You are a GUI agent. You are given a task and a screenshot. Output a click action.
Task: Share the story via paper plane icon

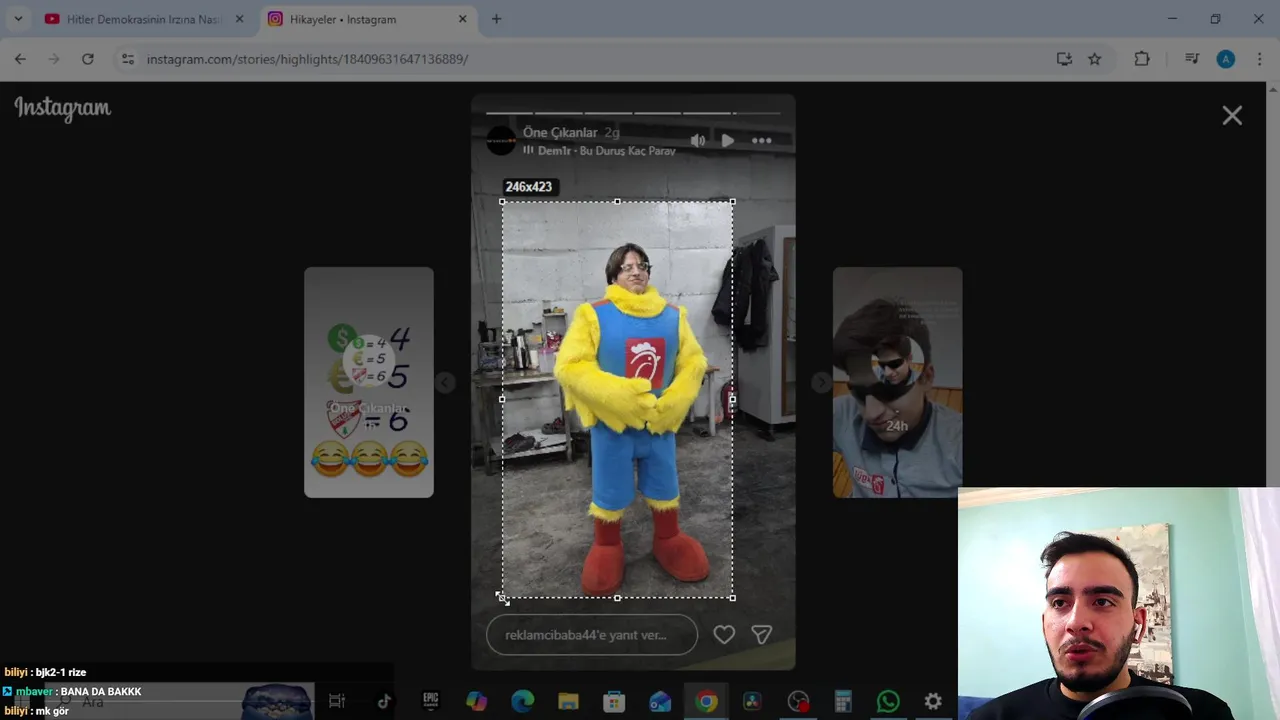pyautogui.click(x=762, y=634)
